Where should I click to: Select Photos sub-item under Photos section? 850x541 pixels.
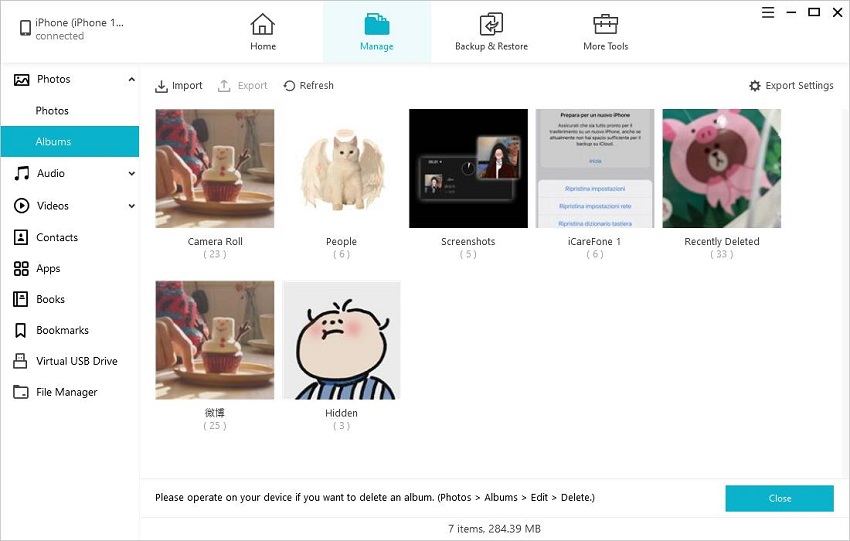(52, 111)
